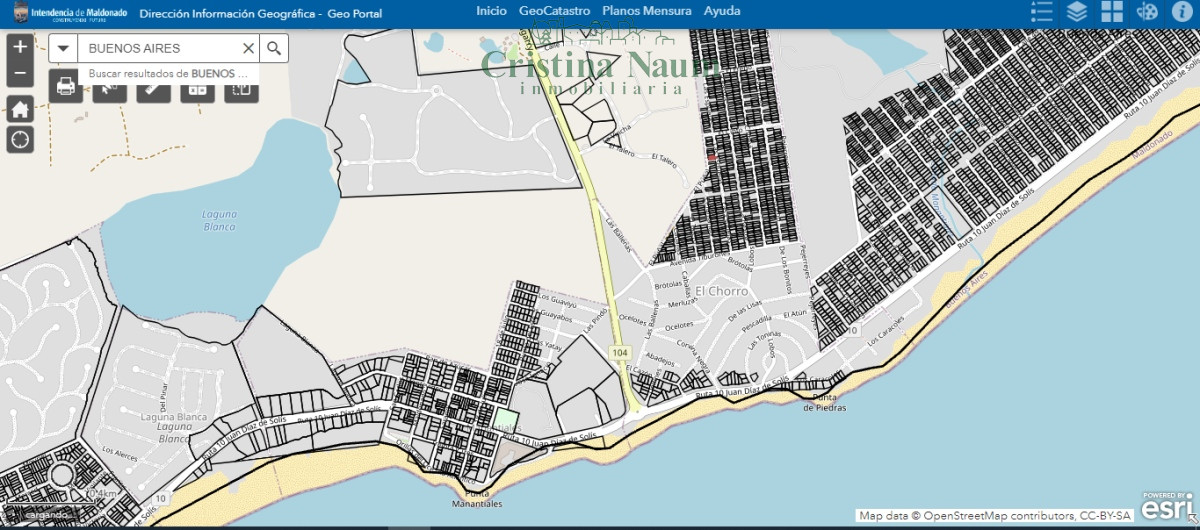Click the Maldonado coastline label
Screen dimensions: 1200x530
[1151, 146]
